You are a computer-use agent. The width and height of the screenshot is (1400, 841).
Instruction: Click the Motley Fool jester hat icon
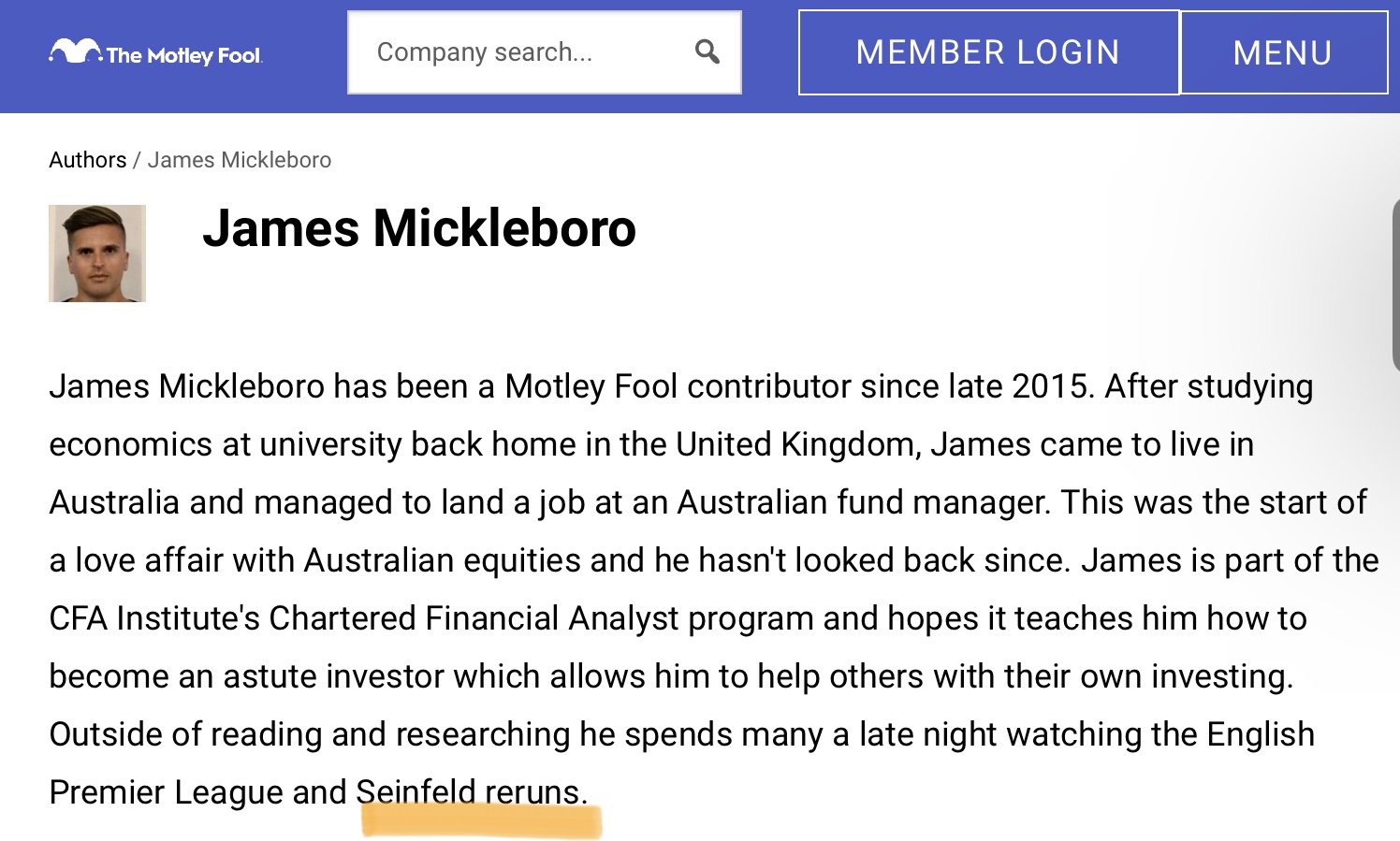[x=75, y=51]
